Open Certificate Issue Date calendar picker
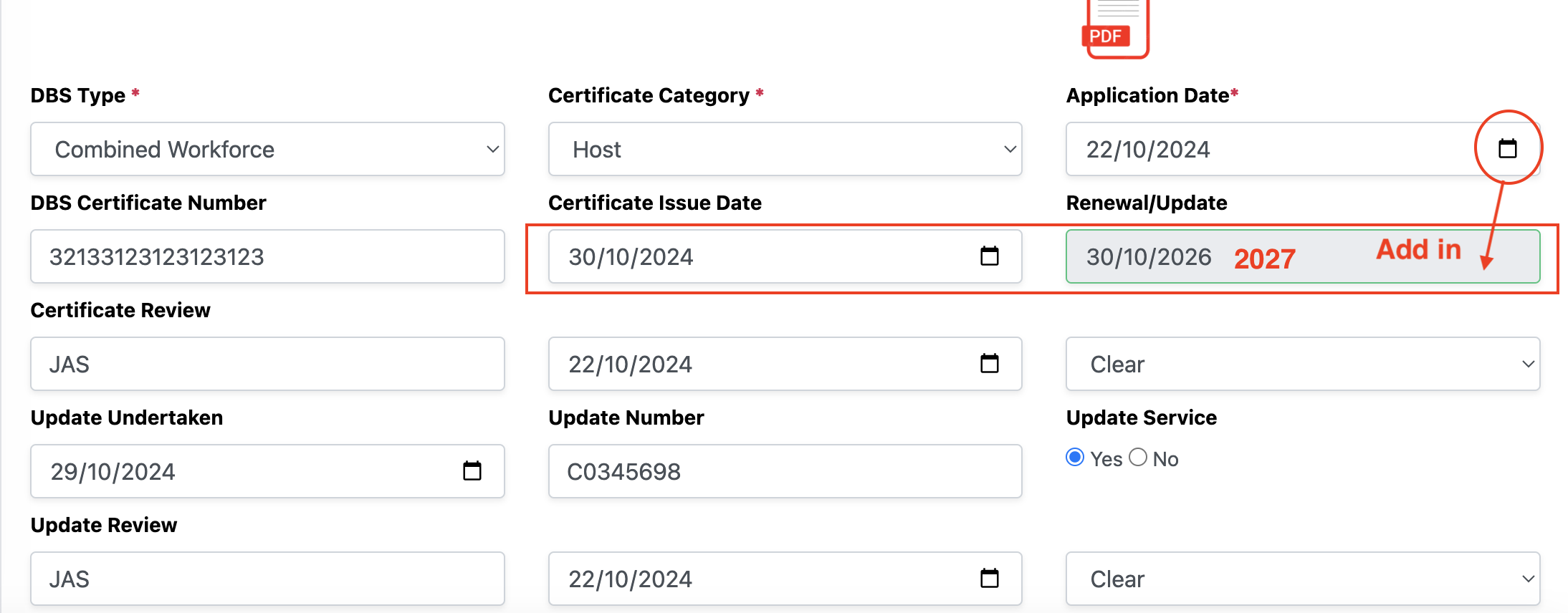This screenshot has width=1568, height=613. point(990,256)
